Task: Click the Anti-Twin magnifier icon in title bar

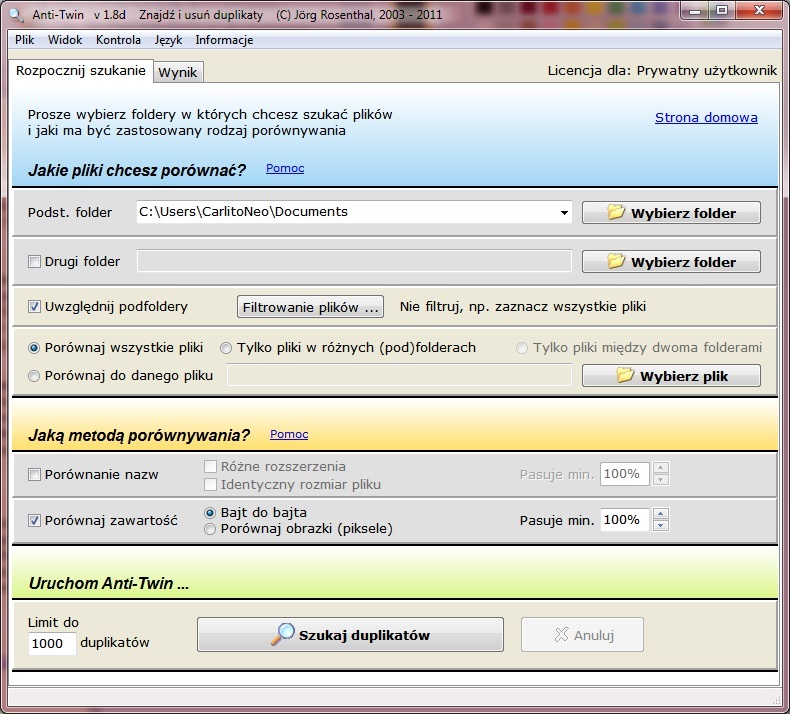Action: tap(17, 15)
